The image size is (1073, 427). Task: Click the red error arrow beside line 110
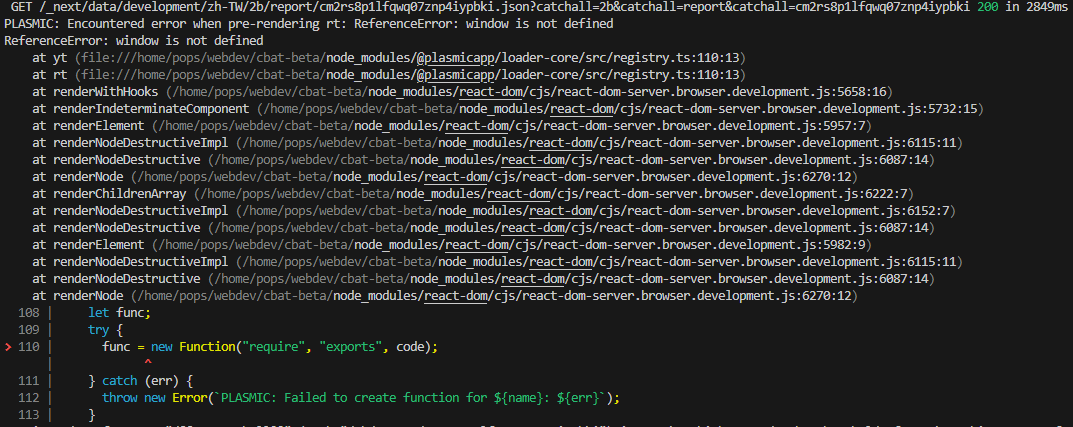9,346
